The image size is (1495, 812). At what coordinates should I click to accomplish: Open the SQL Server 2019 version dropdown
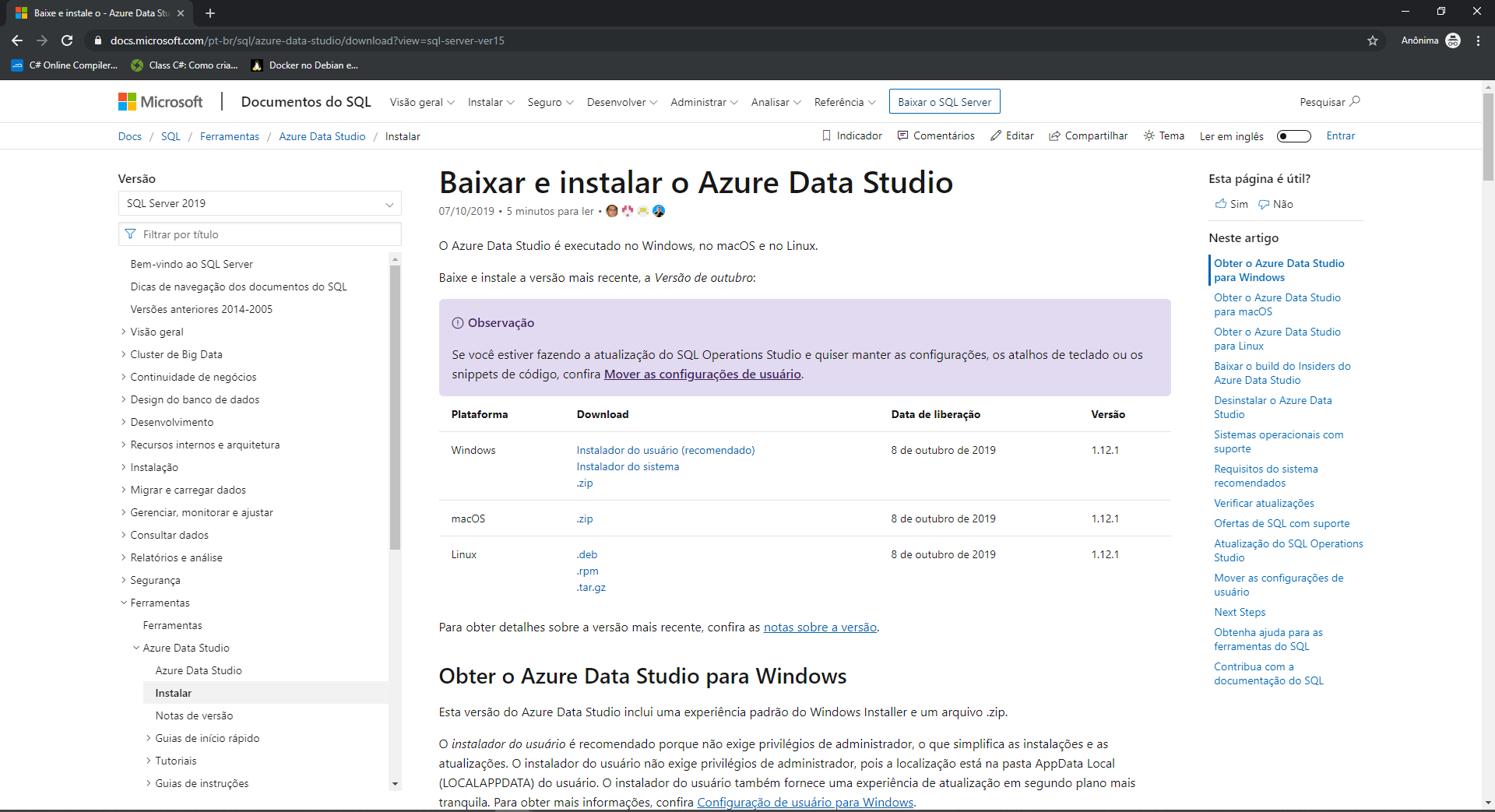[x=259, y=203]
